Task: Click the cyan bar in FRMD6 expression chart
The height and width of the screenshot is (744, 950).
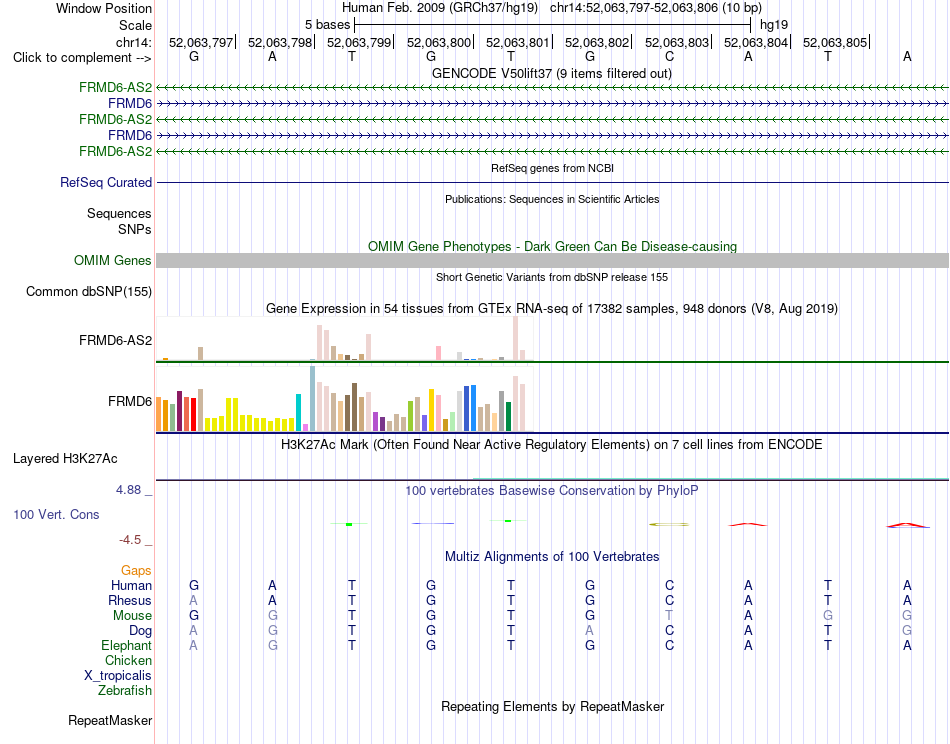Action: pyautogui.click(x=299, y=413)
